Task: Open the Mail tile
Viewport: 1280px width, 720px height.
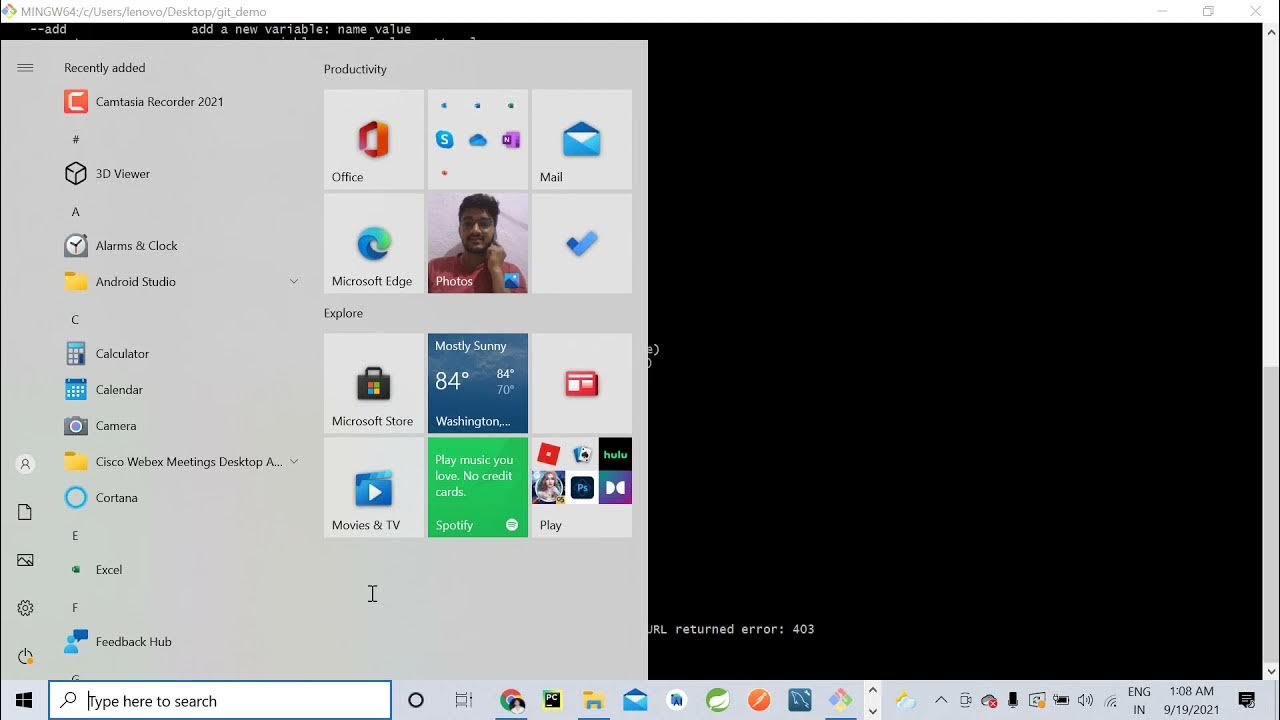Action: tap(582, 140)
